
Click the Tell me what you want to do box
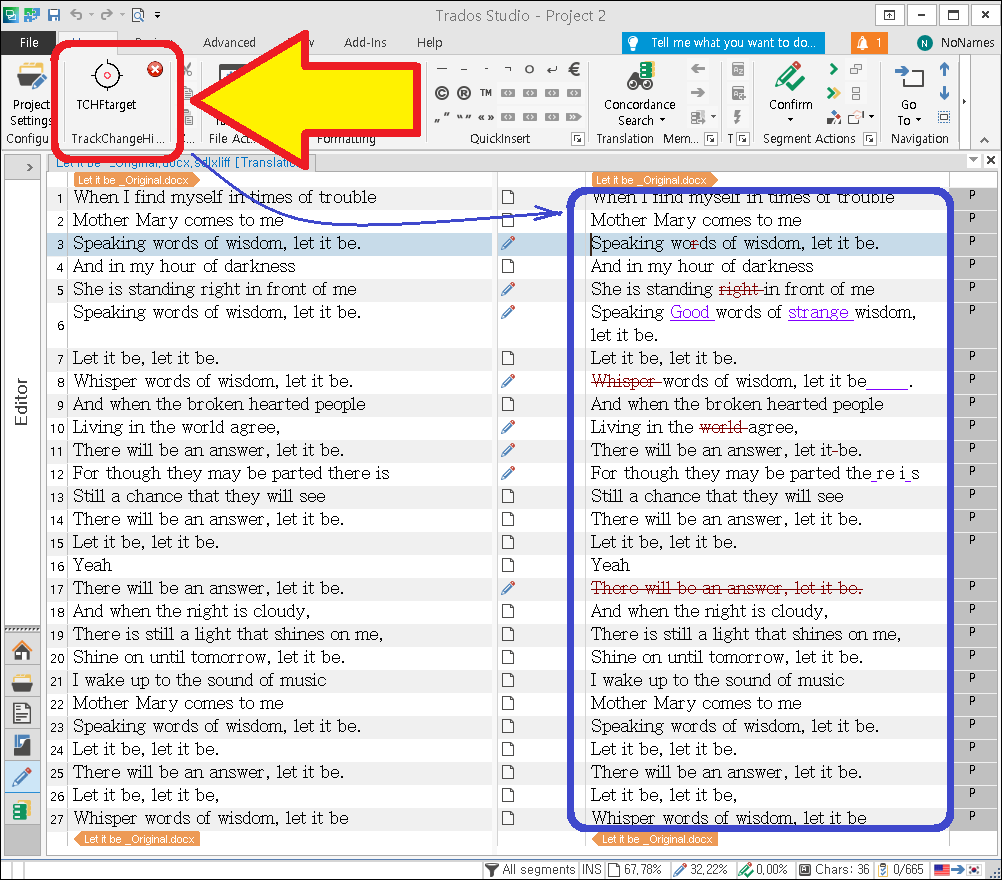pos(723,43)
